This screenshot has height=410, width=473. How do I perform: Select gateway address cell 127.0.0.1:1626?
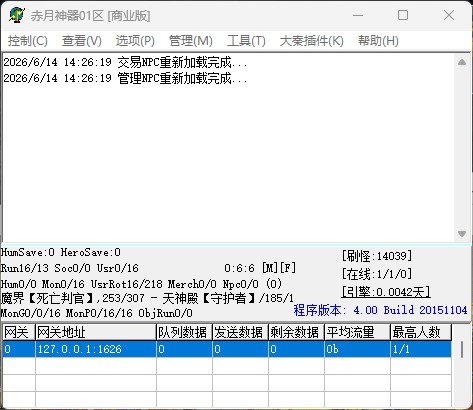(96, 349)
